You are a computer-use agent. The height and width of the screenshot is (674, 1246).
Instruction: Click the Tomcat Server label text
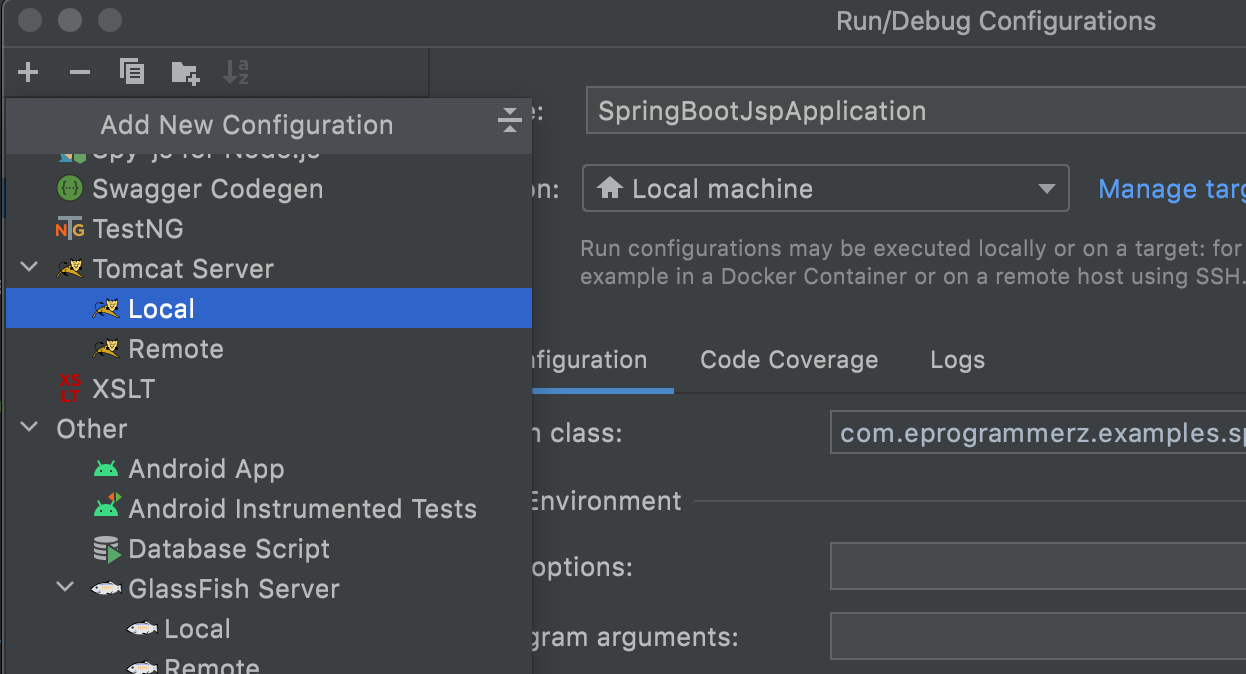183,269
